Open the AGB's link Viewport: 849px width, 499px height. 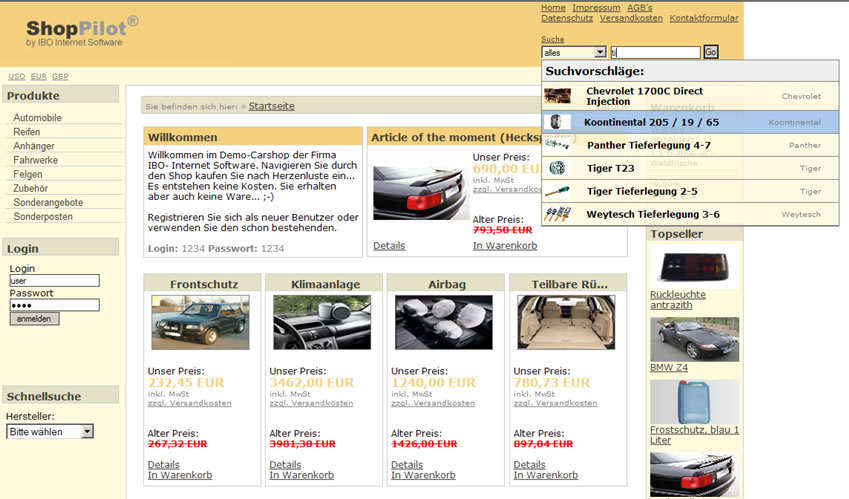point(639,8)
